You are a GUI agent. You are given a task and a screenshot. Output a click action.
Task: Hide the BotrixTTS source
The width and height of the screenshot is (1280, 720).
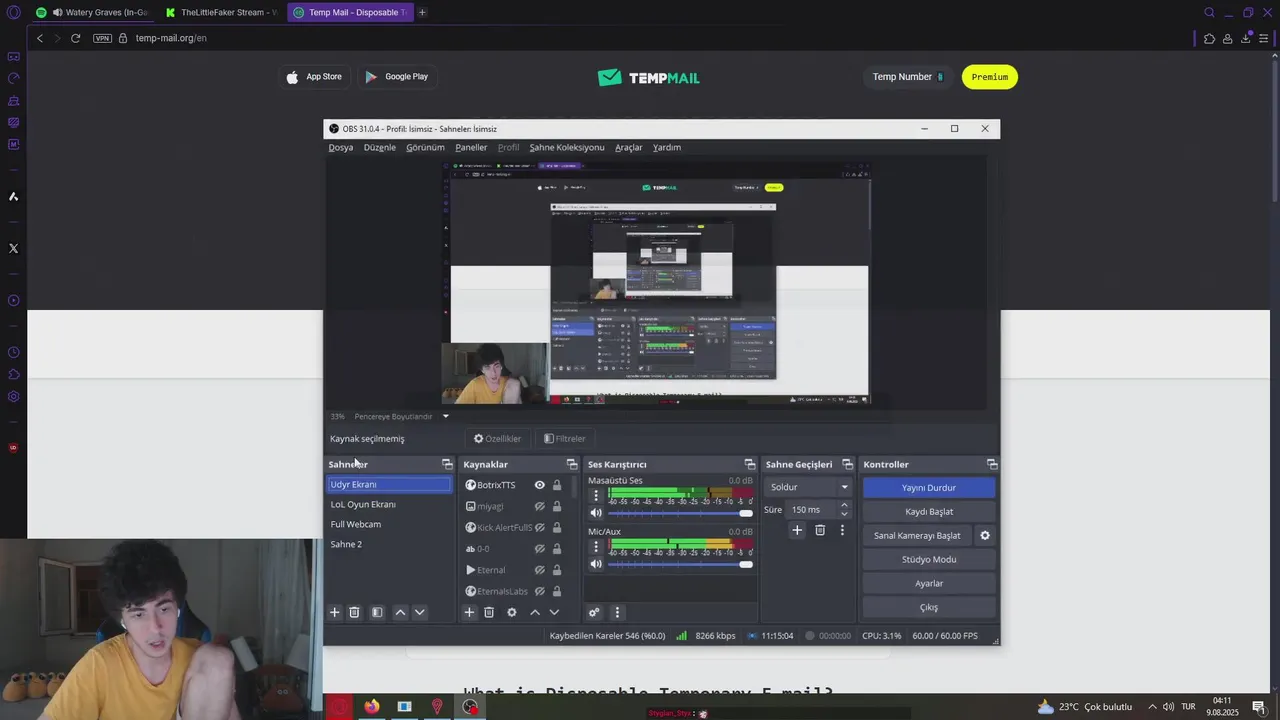click(x=540, y=485)
